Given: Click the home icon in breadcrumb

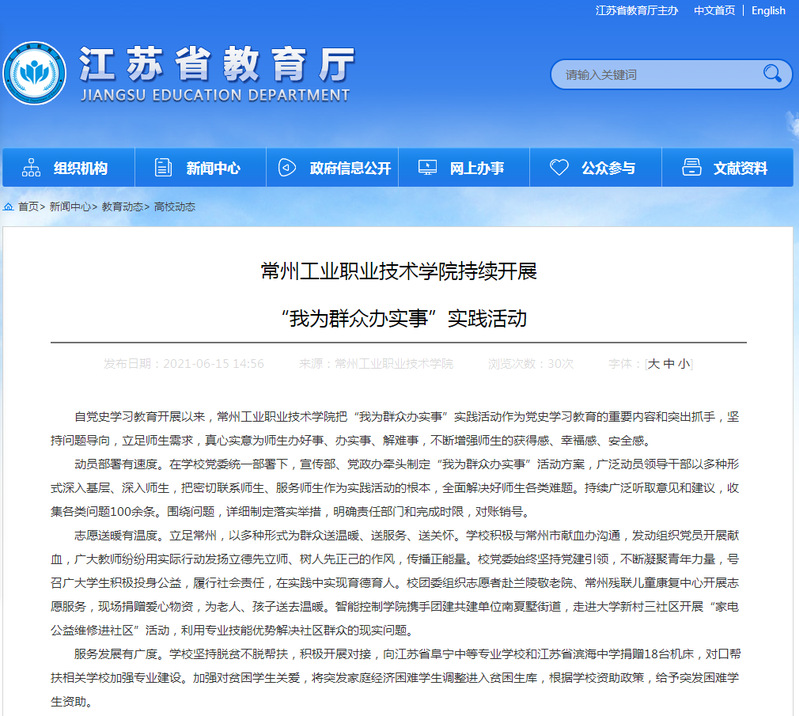Looking at the screenshot, I should point(9,207).
